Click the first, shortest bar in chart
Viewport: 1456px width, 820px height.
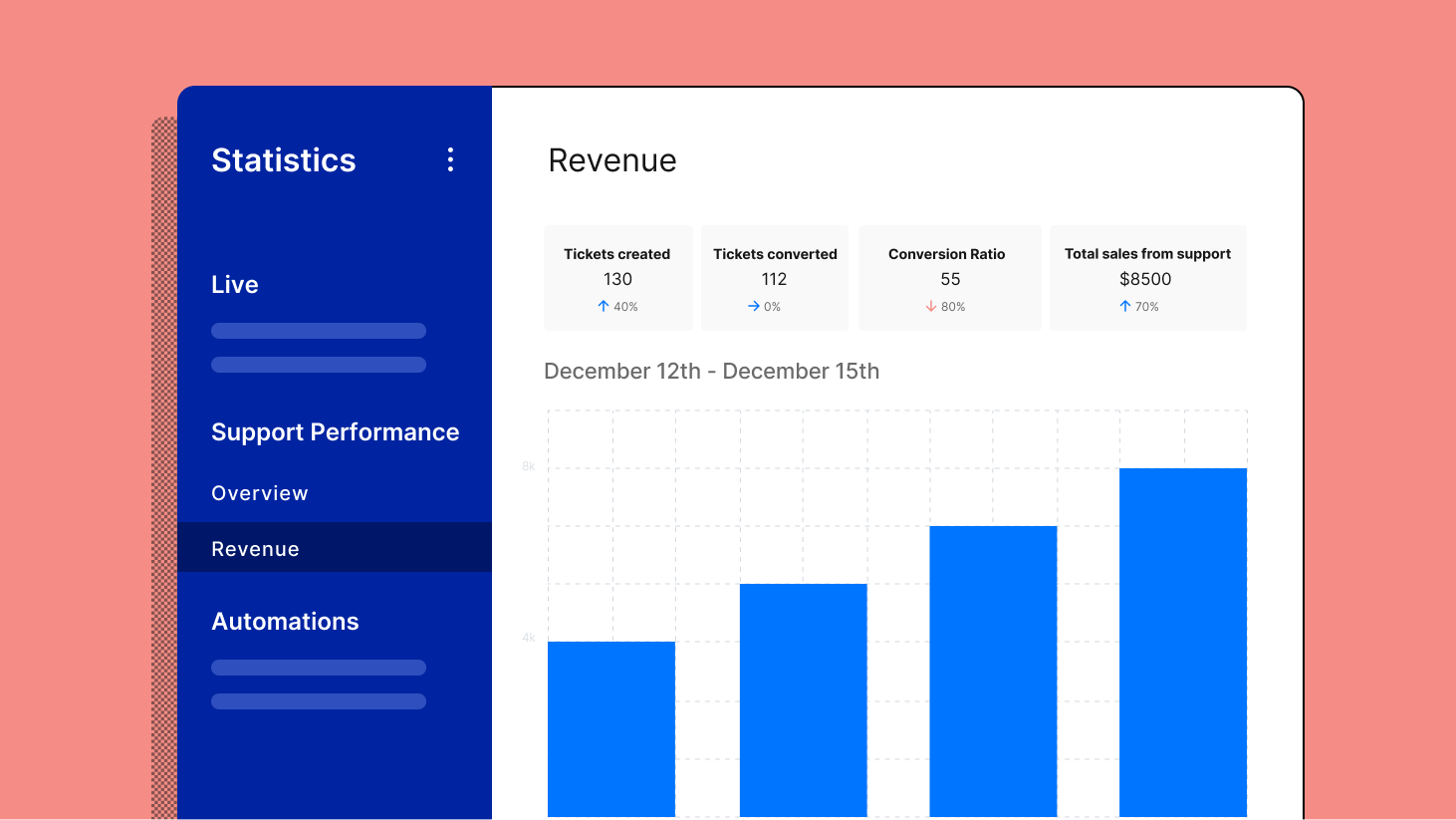coord(611,729)
